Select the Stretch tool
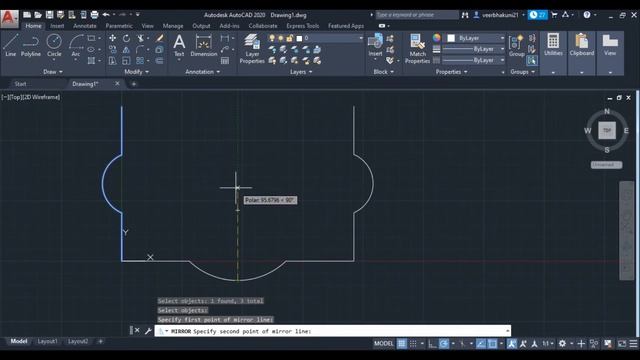The width and height of the screenshot is (640, 360). tap(112, 61)
